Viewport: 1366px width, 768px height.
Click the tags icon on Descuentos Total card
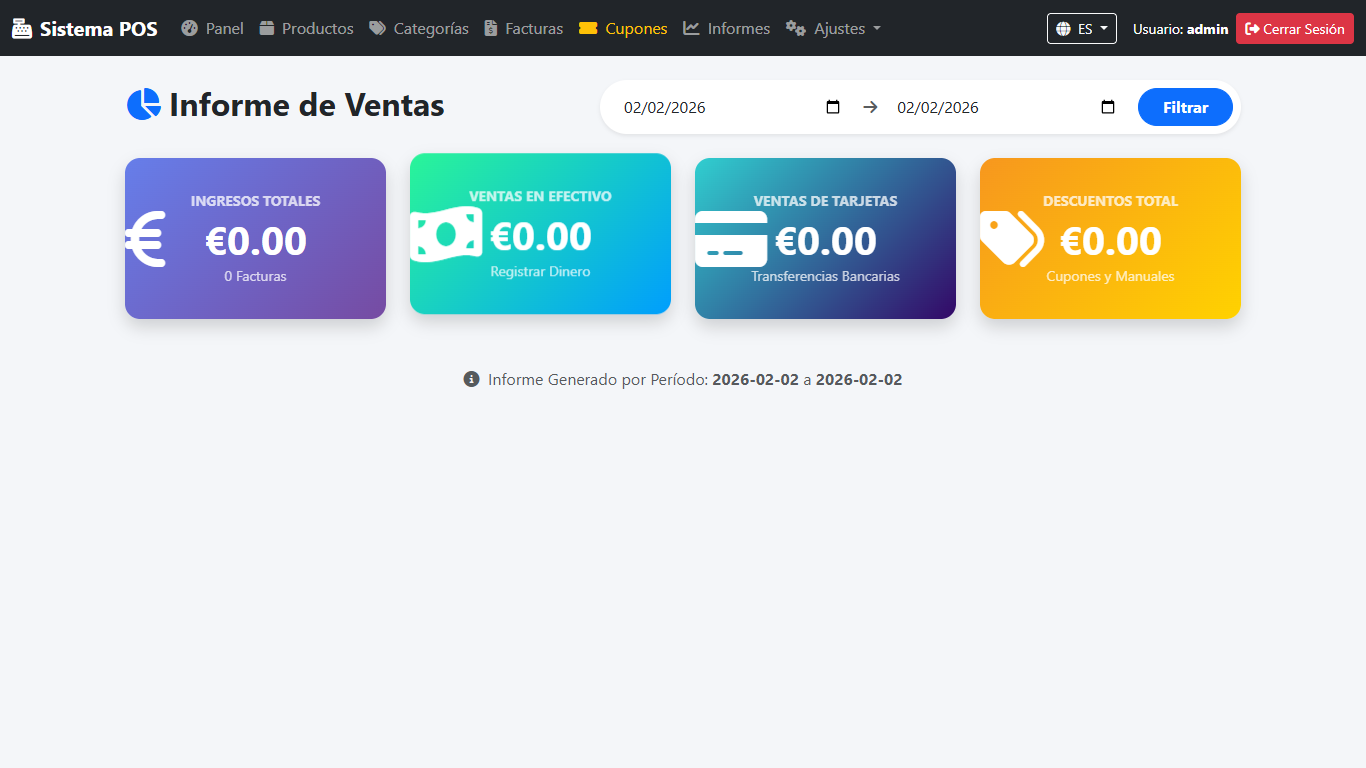[x=1012, y=239]
